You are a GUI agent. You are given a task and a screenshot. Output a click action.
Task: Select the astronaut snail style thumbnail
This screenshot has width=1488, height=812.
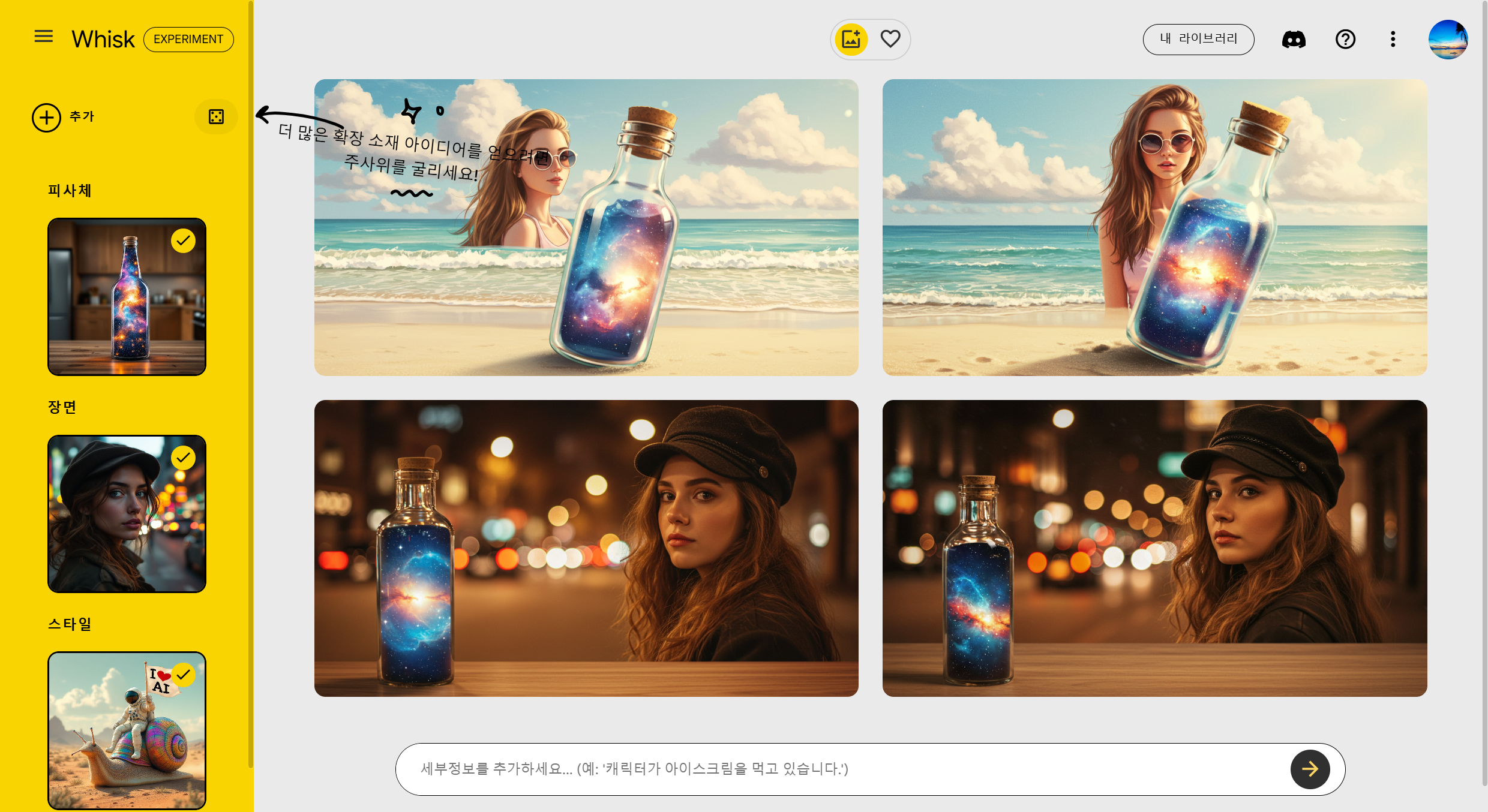pos(127,730)
